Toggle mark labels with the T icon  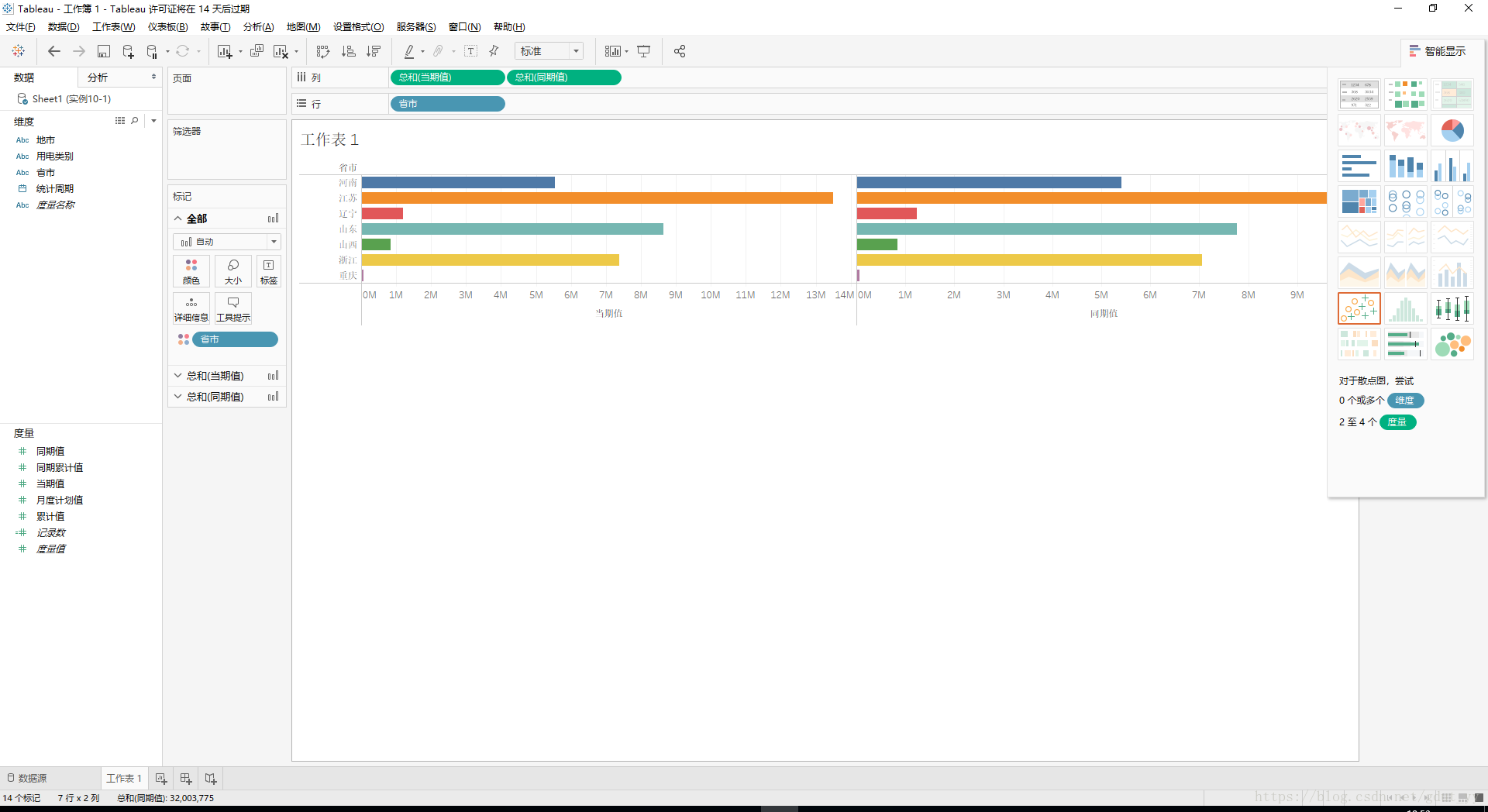coord(470,51)
